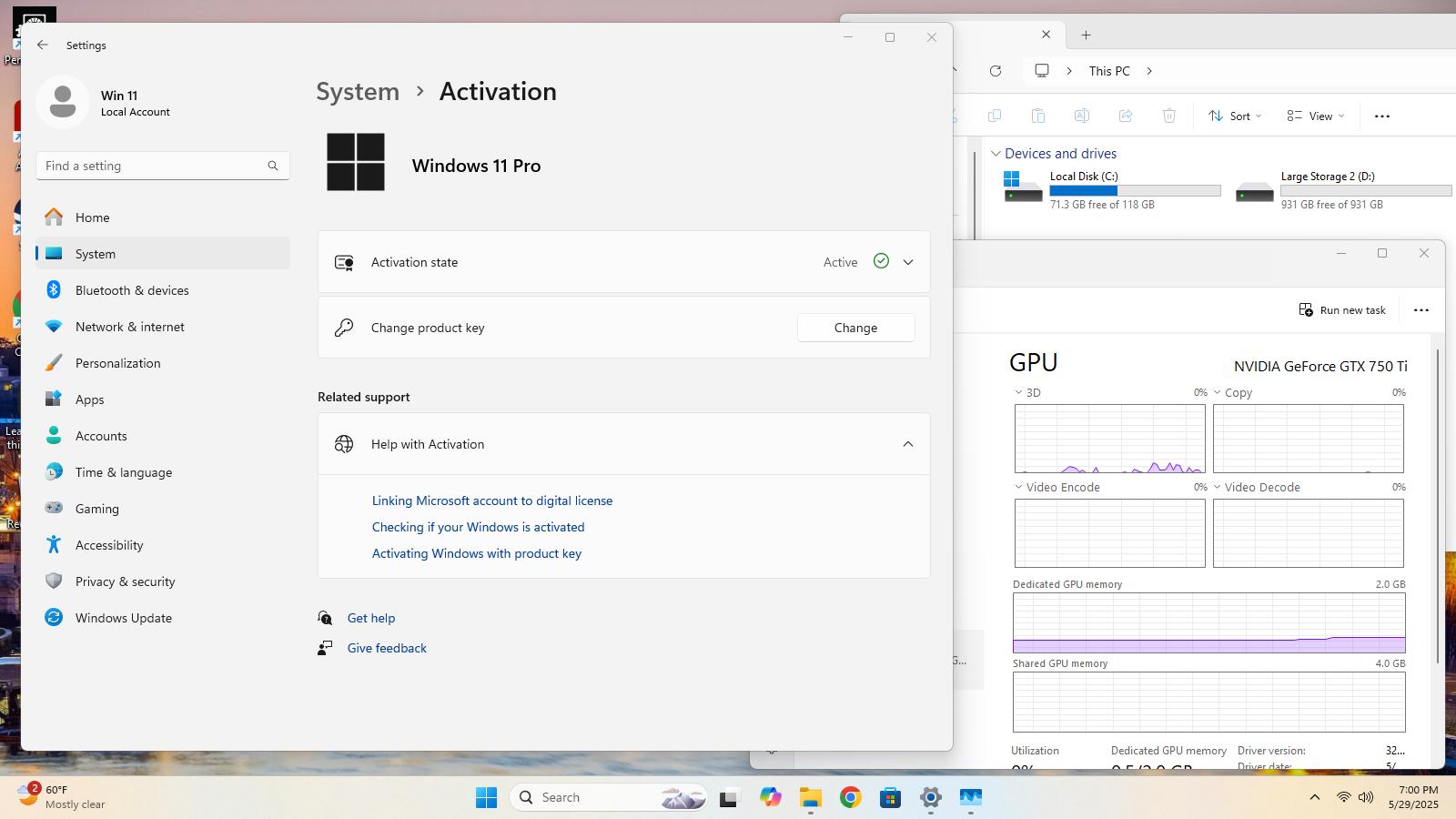Viewport: 1456px width, 819px height.
Task: Open Activating Windows with product key link
Action: click(476, 553)
